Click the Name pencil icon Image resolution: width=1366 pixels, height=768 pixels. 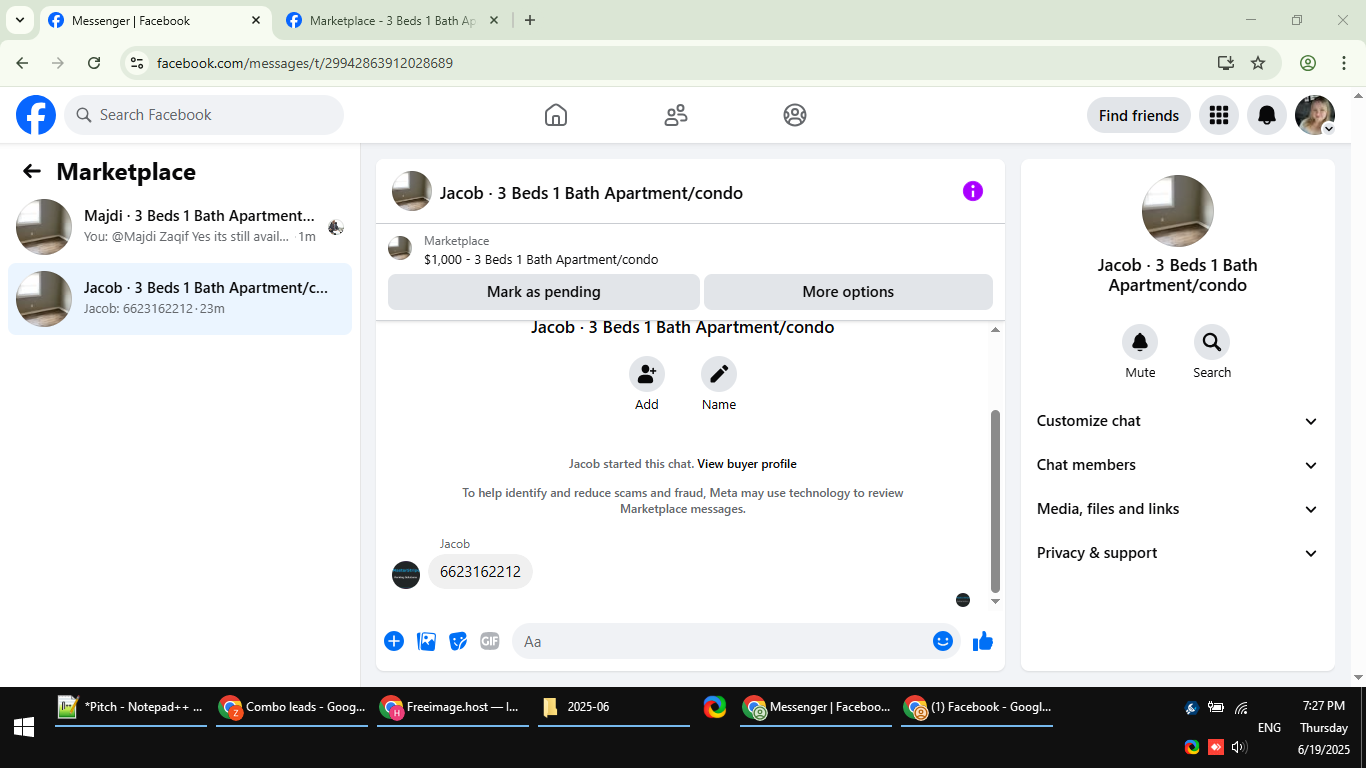(x=719, y=374)
